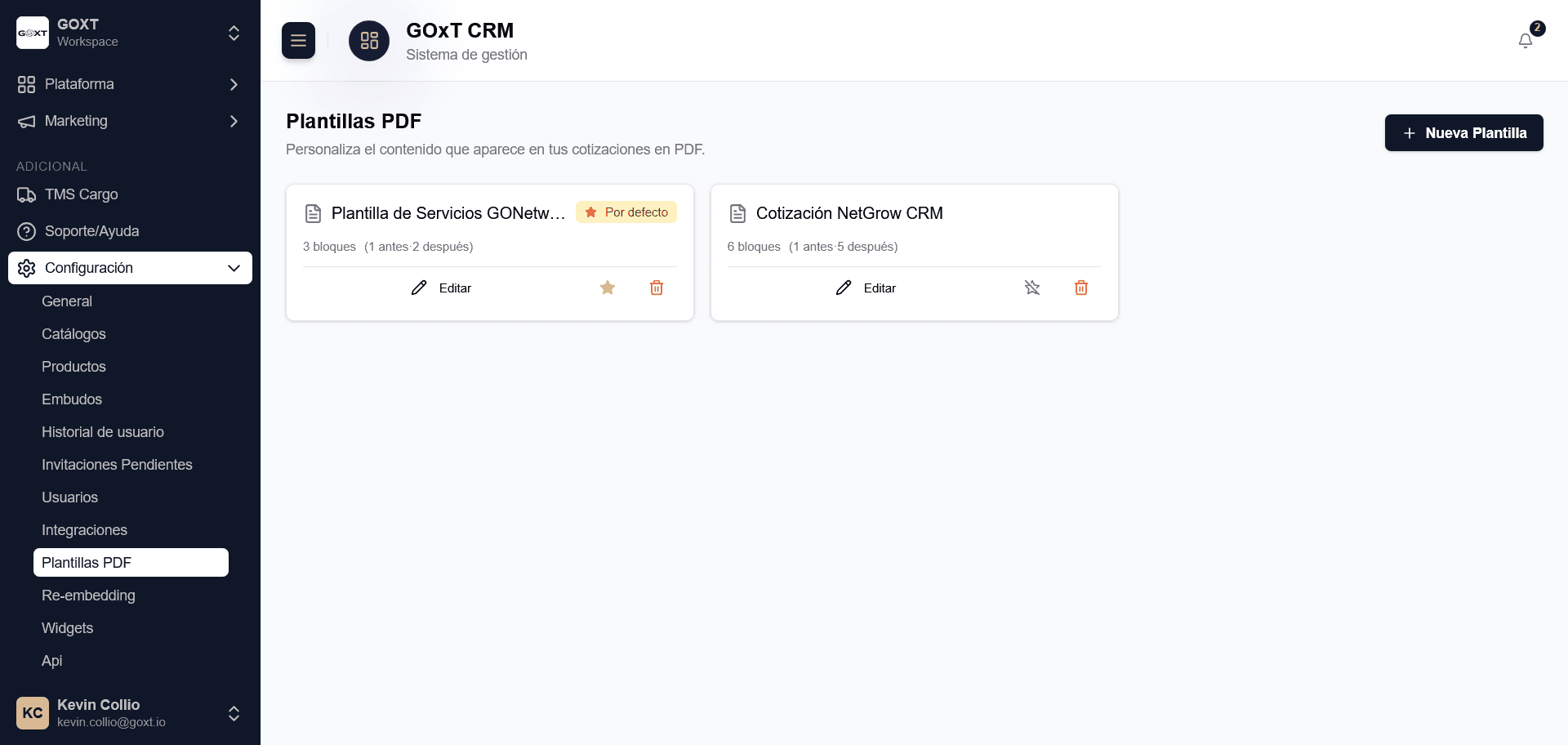Go to Productos settings

point(131,367)
